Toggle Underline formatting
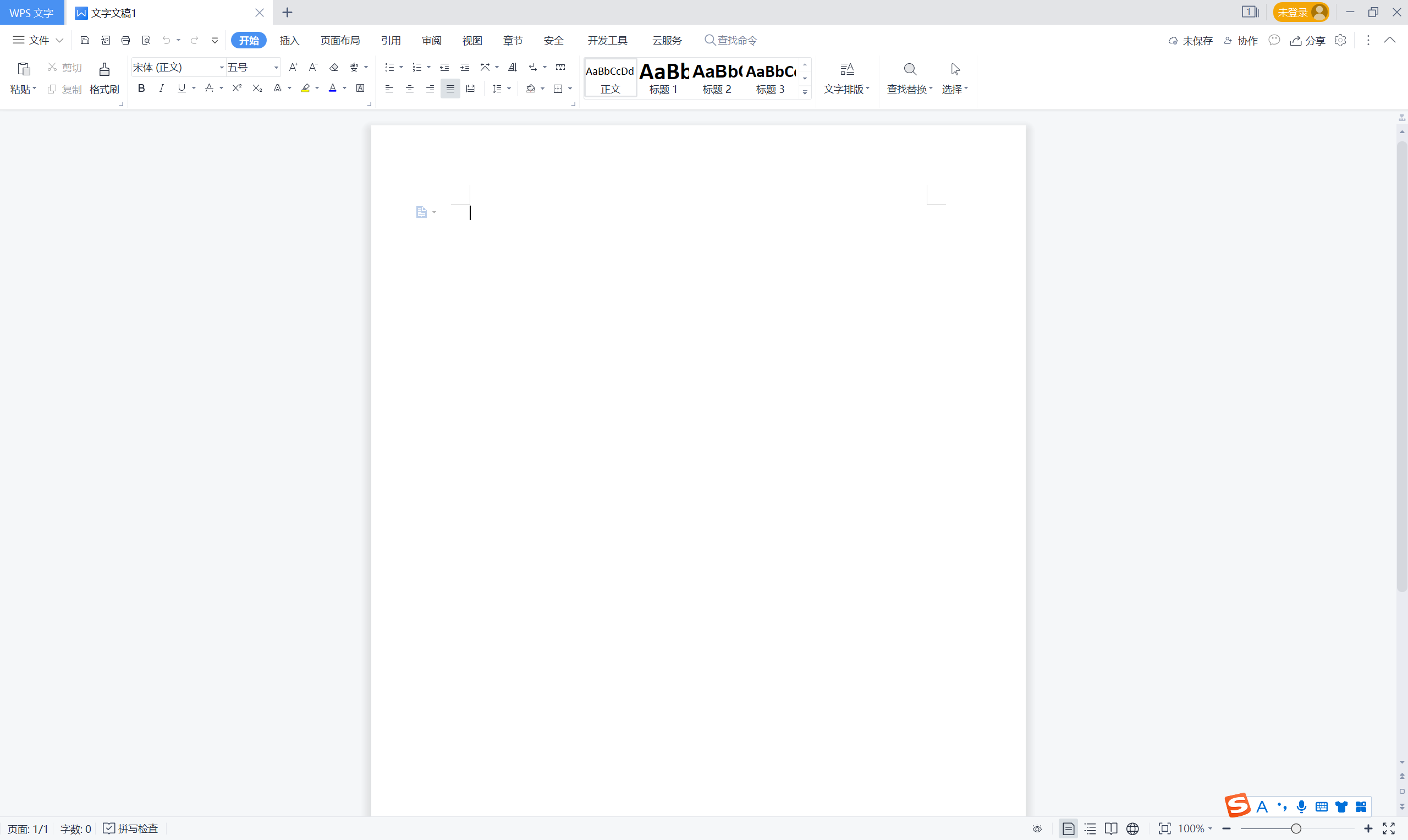 point(181,89)
